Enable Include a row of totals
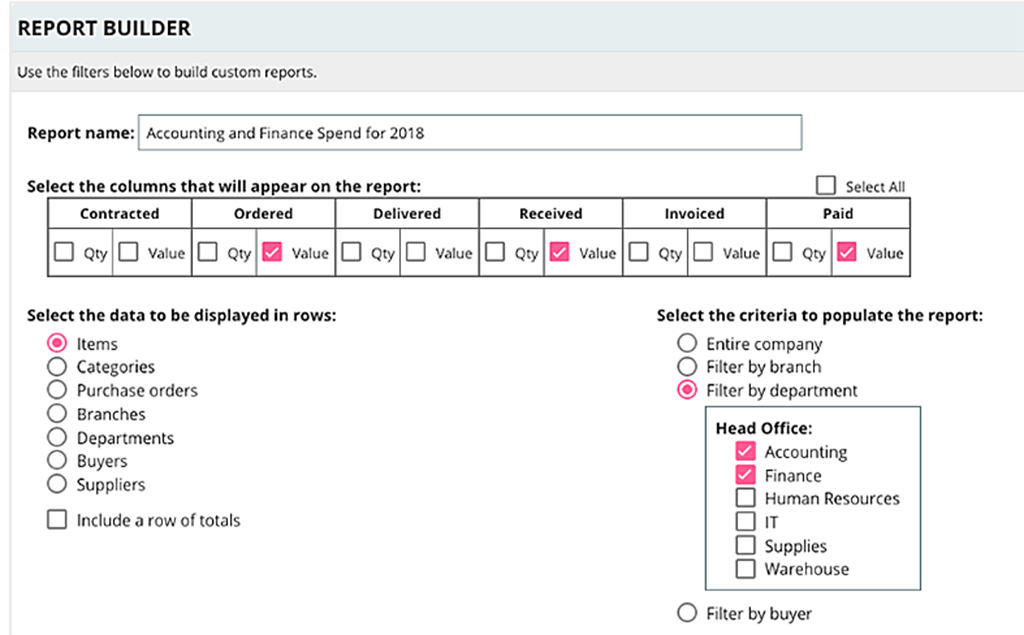Viewport: 1024px width, 635px height. pyautogui.click(x=57, y=519)
